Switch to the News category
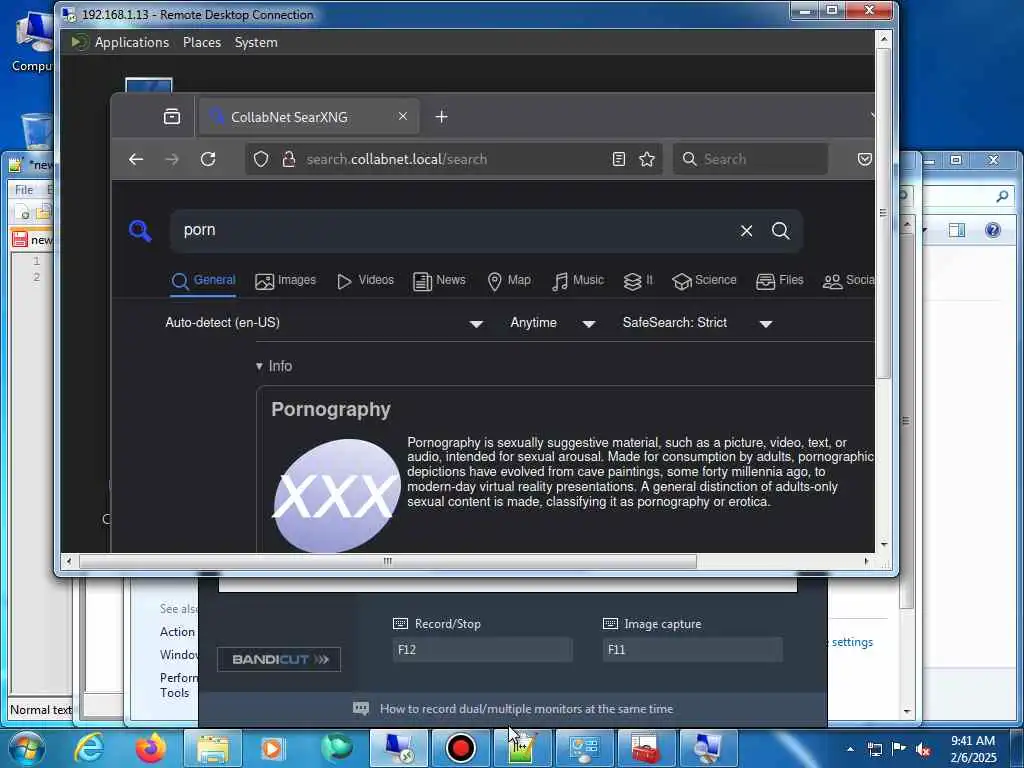The height and width of the screenshot is (768, 1024). click(440, 281)
